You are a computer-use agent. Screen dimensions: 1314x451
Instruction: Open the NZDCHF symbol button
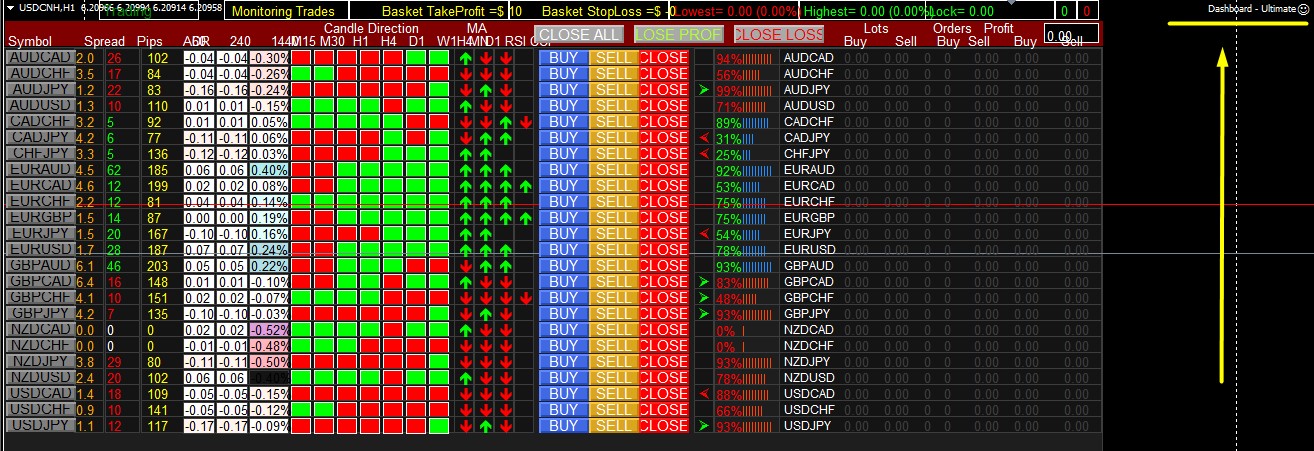39,346
